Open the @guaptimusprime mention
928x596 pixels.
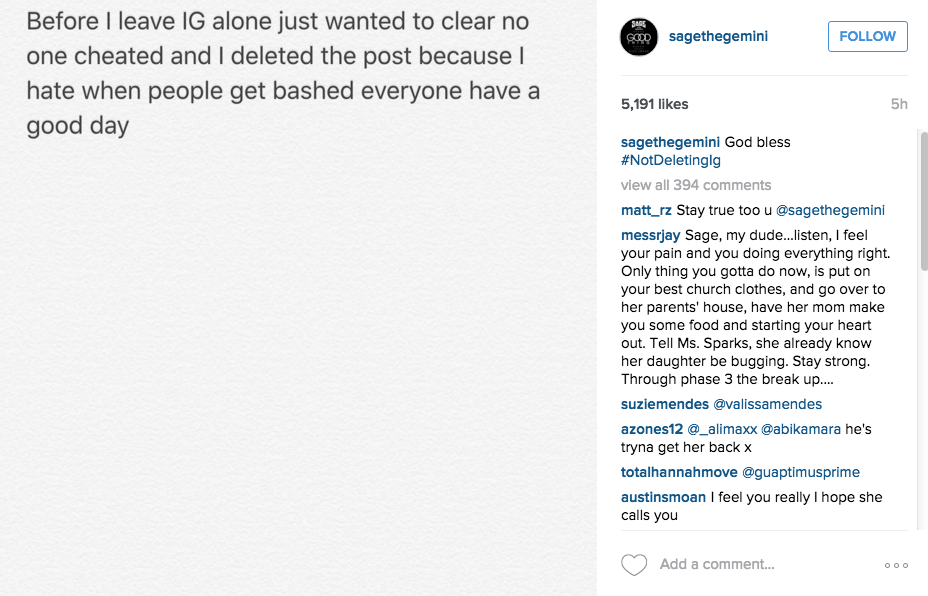[x=800, y=472]
